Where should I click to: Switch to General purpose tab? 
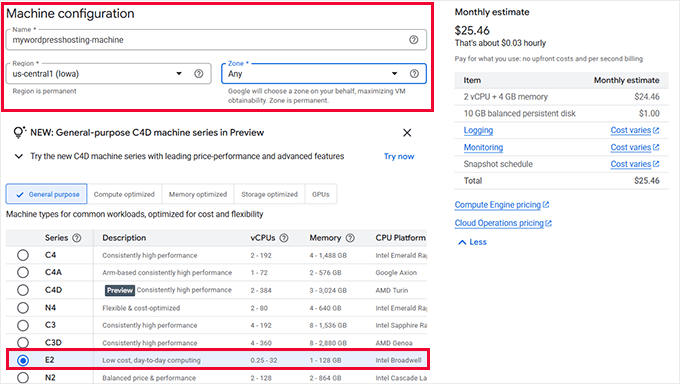(x=46, y=194)
